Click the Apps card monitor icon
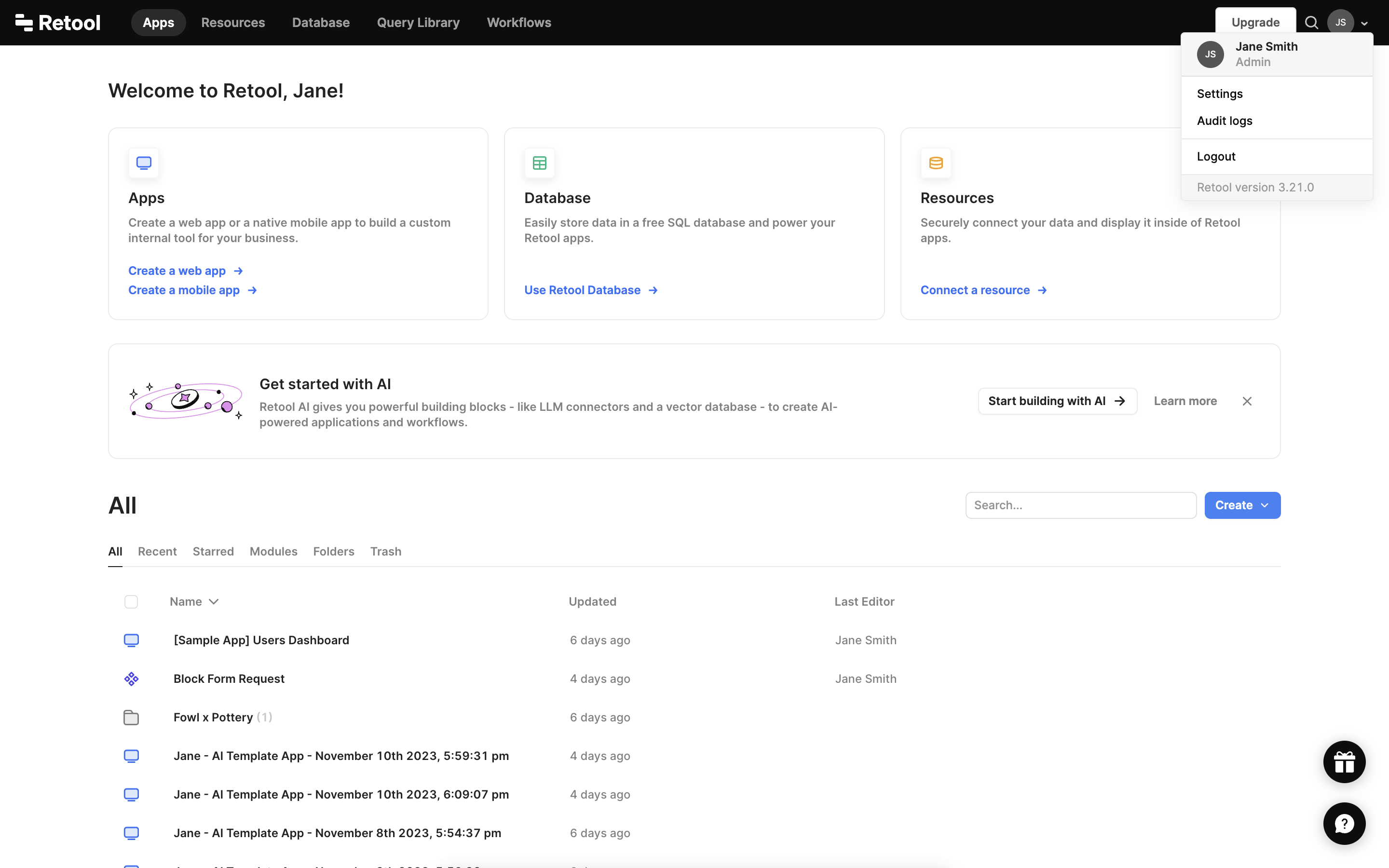This screenshot has height=868, width=1389. (x=144, y=163)
